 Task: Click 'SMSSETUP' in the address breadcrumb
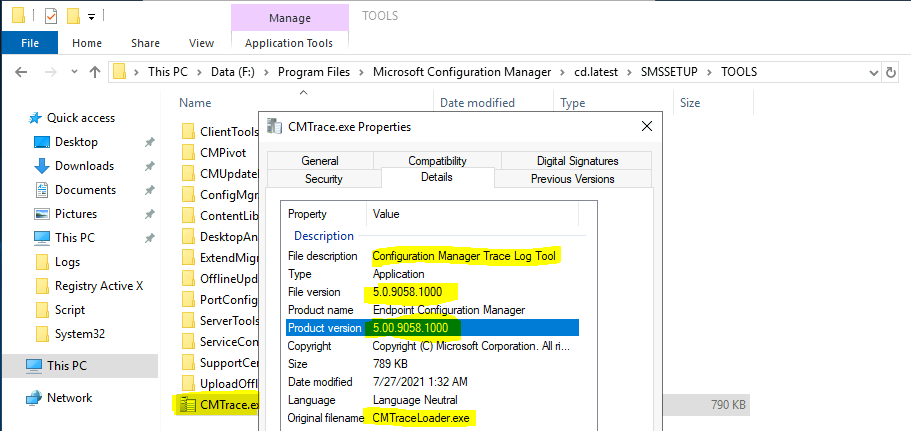coord(669,72)
